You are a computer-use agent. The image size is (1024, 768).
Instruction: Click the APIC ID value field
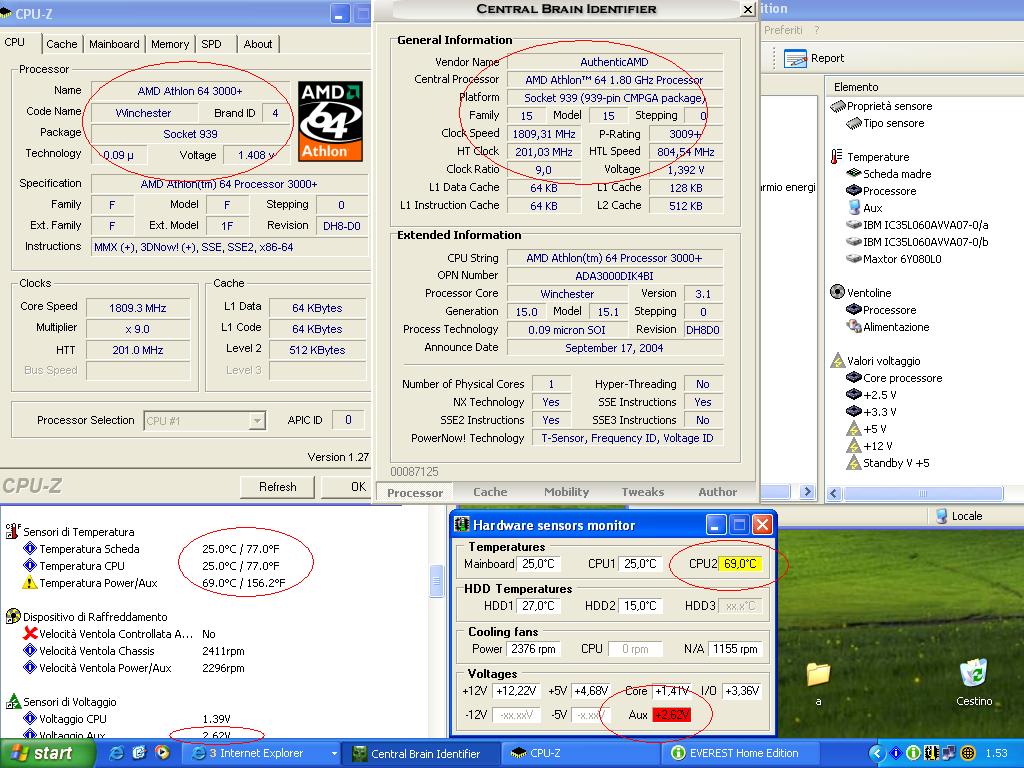tap(348, 420)
